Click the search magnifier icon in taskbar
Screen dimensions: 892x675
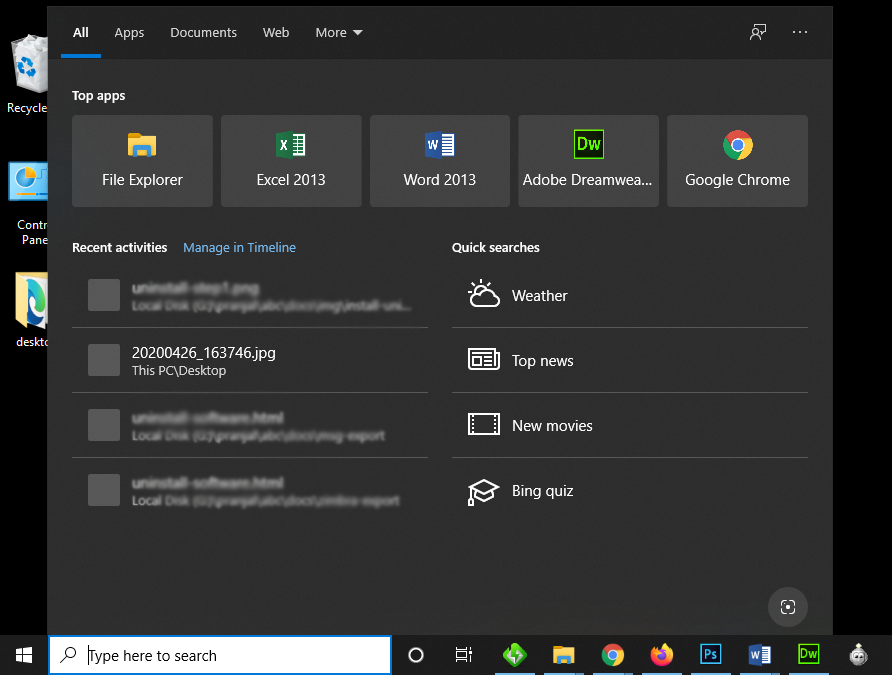click(68, 655)
